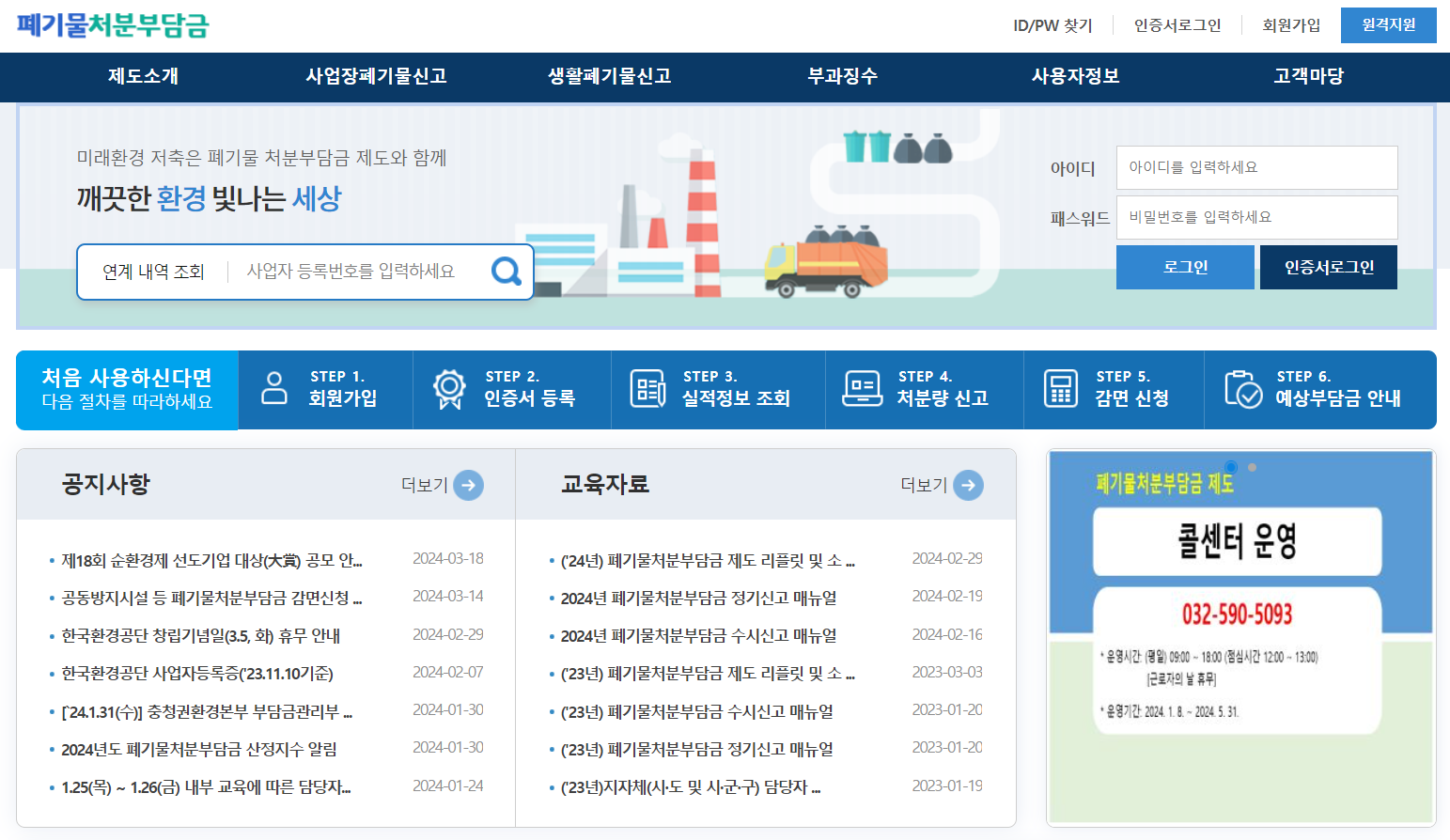Select the STEP 4 처분량 신고 laptop icon
The height and width of the screenshot is (840, 1450).
[x=862, y=389]
